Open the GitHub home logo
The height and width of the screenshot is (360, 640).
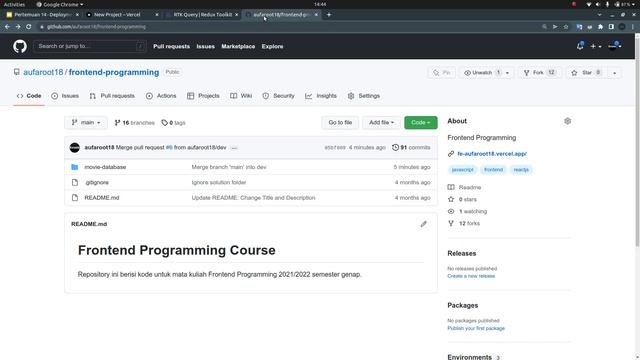(x=20, y=47)
